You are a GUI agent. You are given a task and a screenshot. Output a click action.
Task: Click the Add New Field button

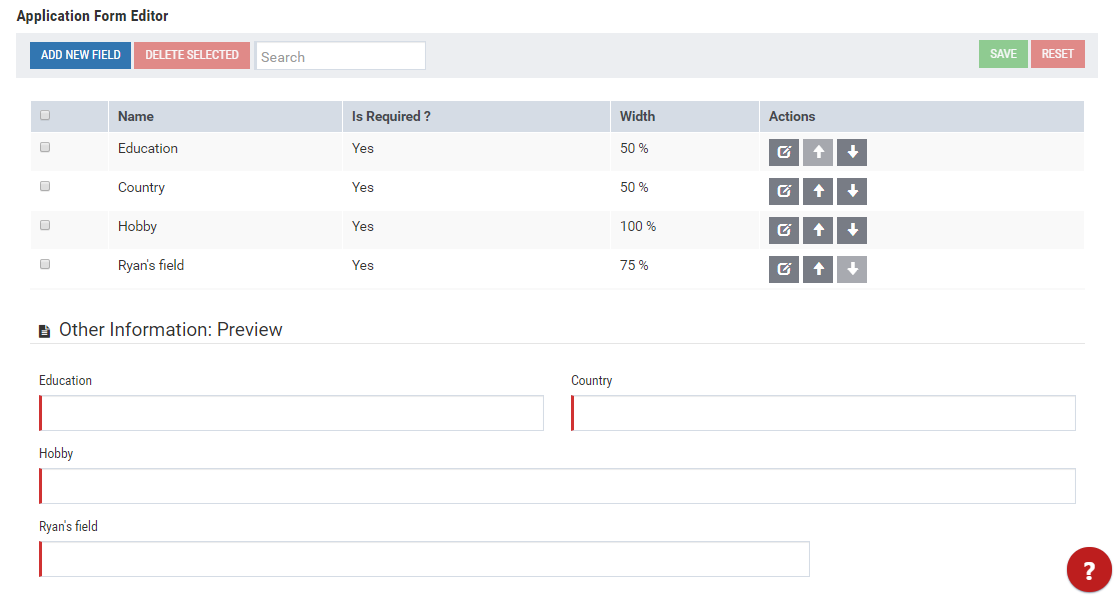pyautogui.click(x=80, y=55)
